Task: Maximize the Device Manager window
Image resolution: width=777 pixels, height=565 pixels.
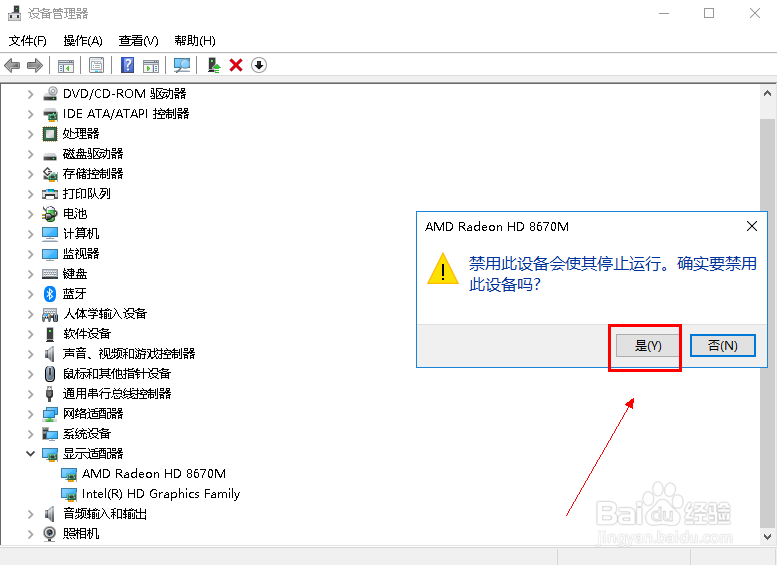Action: coord(709,13)
